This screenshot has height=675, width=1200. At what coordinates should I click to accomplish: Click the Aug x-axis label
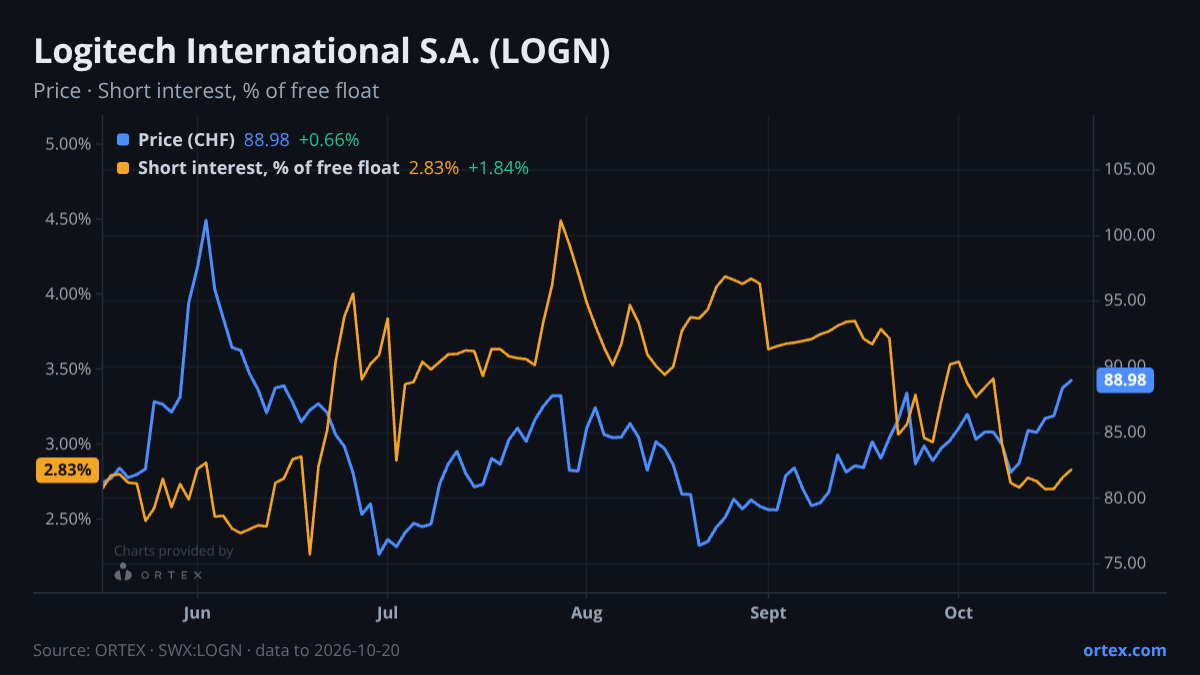[587, 612]
